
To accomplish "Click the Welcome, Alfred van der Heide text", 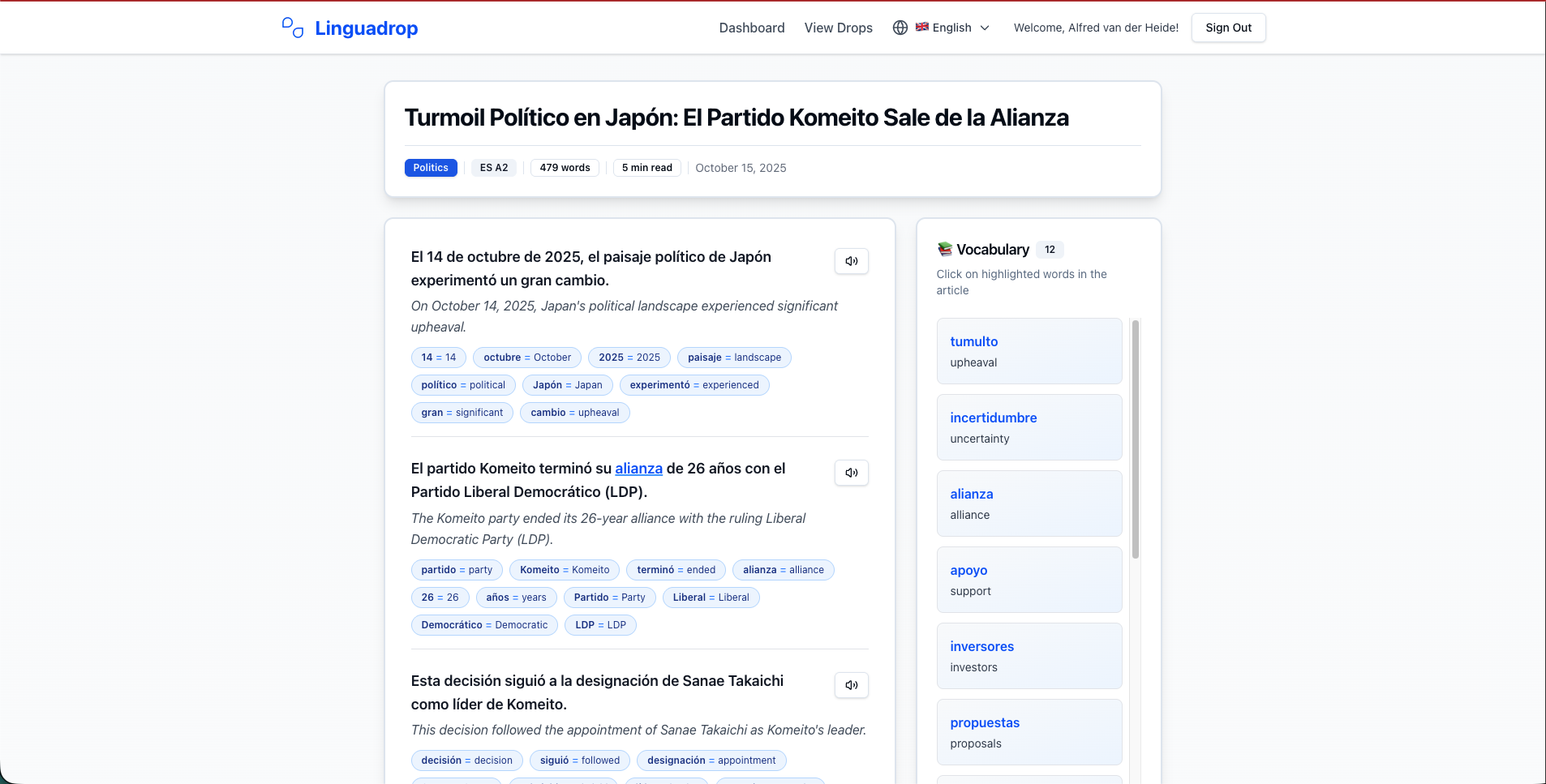I will click(1096, 28).
